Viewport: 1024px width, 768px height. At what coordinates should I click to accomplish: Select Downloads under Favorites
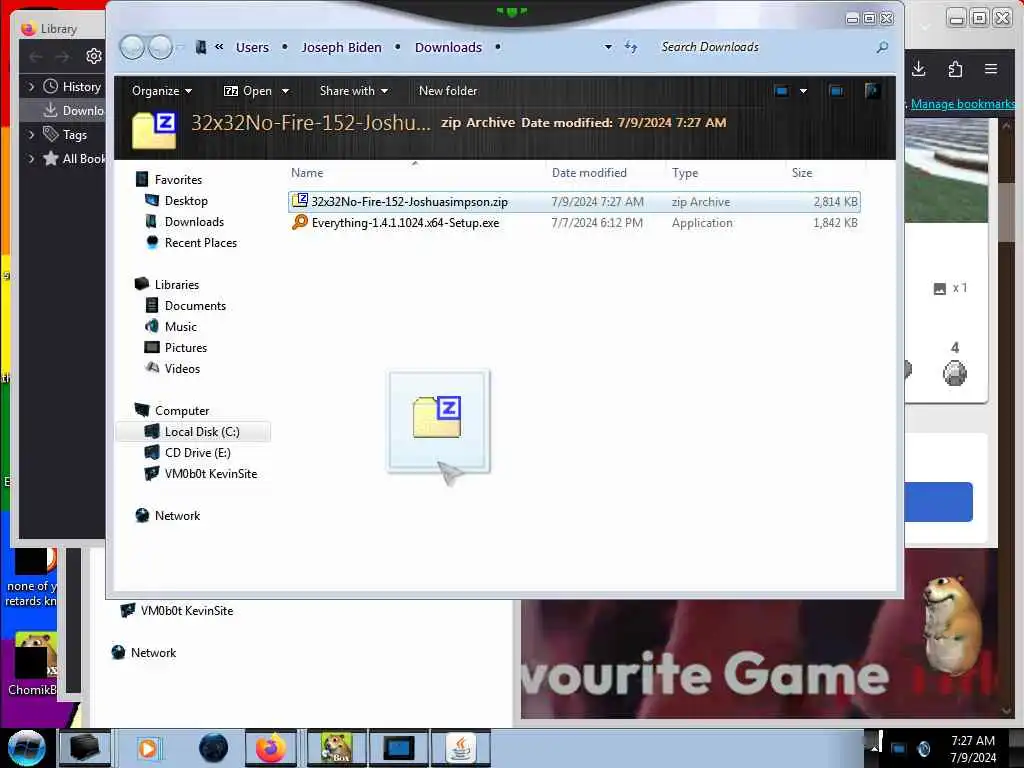(194, 221)
